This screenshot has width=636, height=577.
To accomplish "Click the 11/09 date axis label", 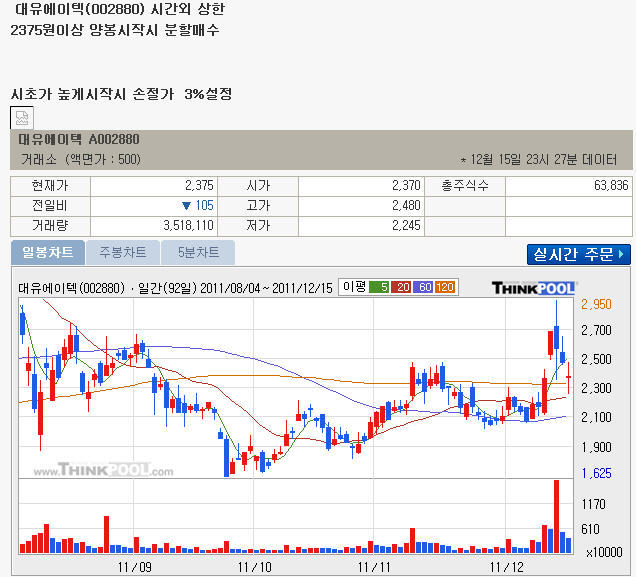I will click(135, 567).
